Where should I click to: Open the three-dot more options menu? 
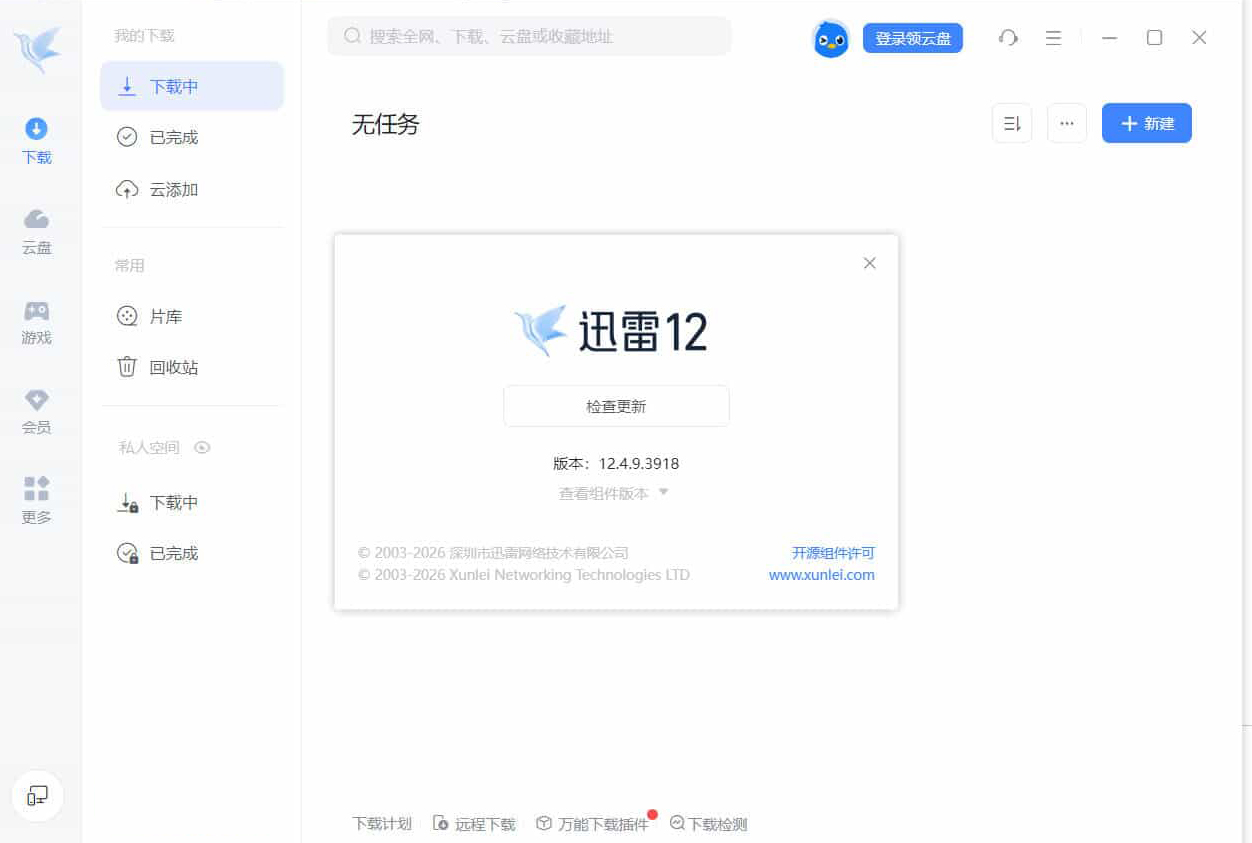1066,124
